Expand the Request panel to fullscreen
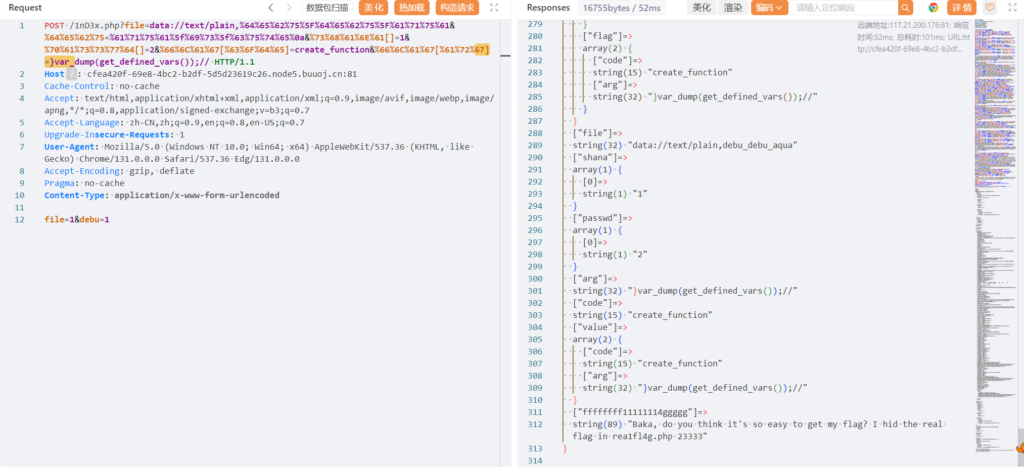This screenshot has height=469, width=1024. tap(494, 8)
